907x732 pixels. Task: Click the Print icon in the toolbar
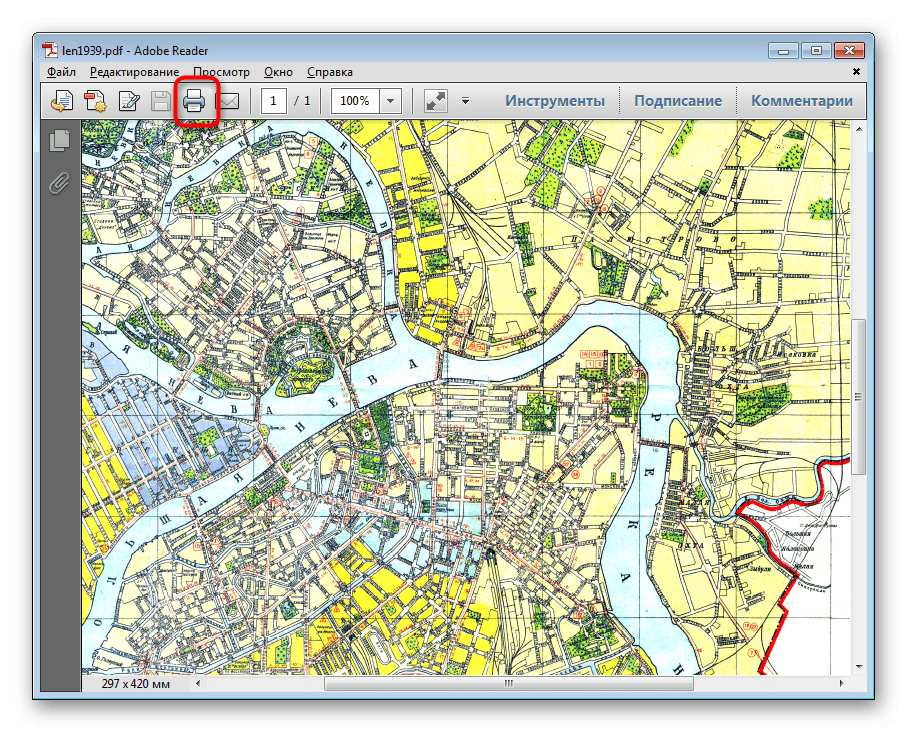coord(194,101)
